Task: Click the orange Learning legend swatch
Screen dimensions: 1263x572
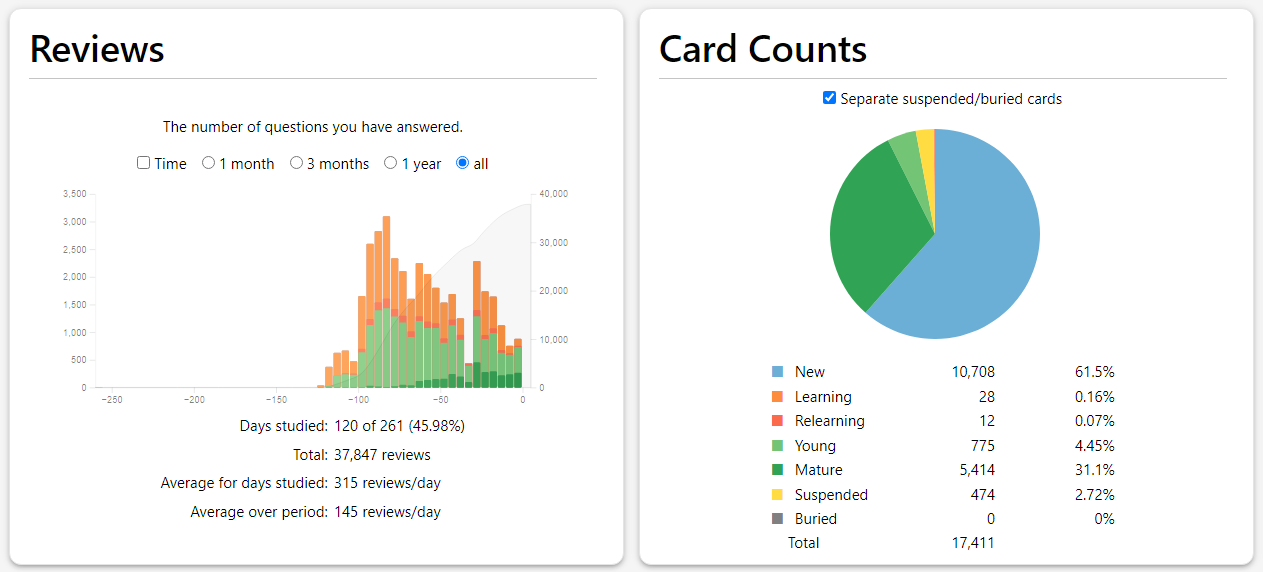Action: coord(777,397)
